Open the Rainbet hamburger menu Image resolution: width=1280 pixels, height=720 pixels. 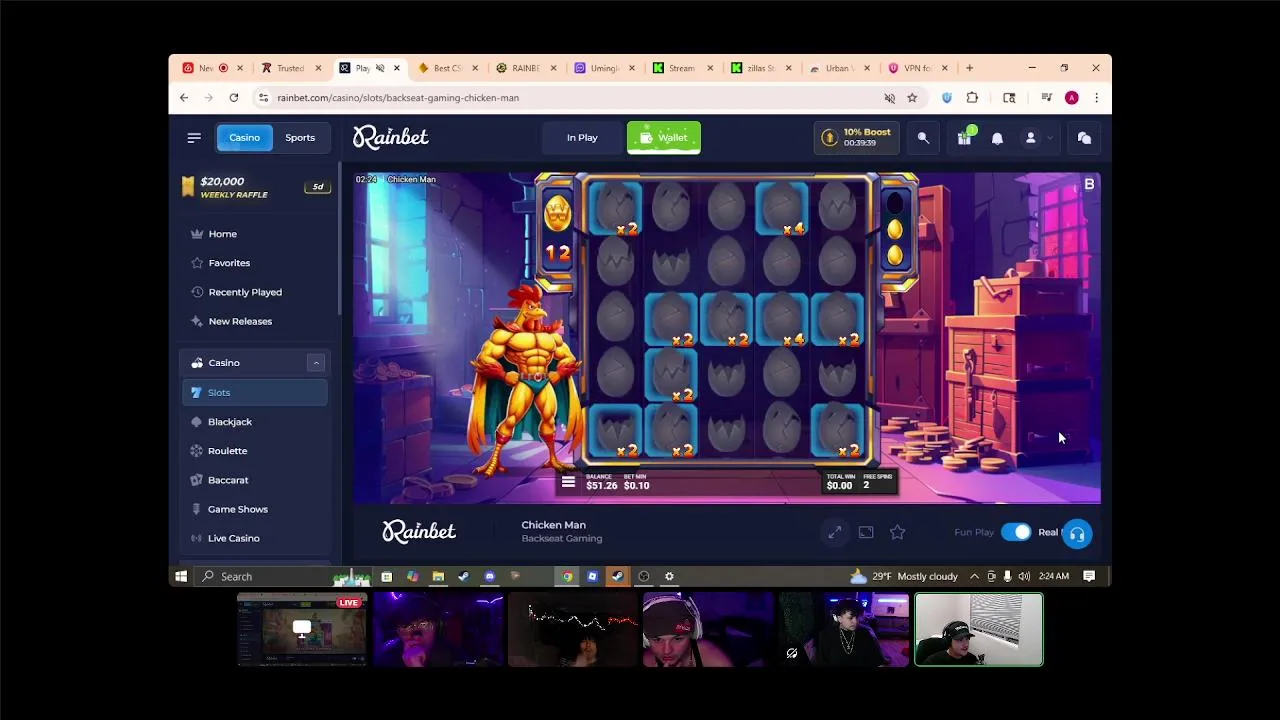[x=194, y=138]
